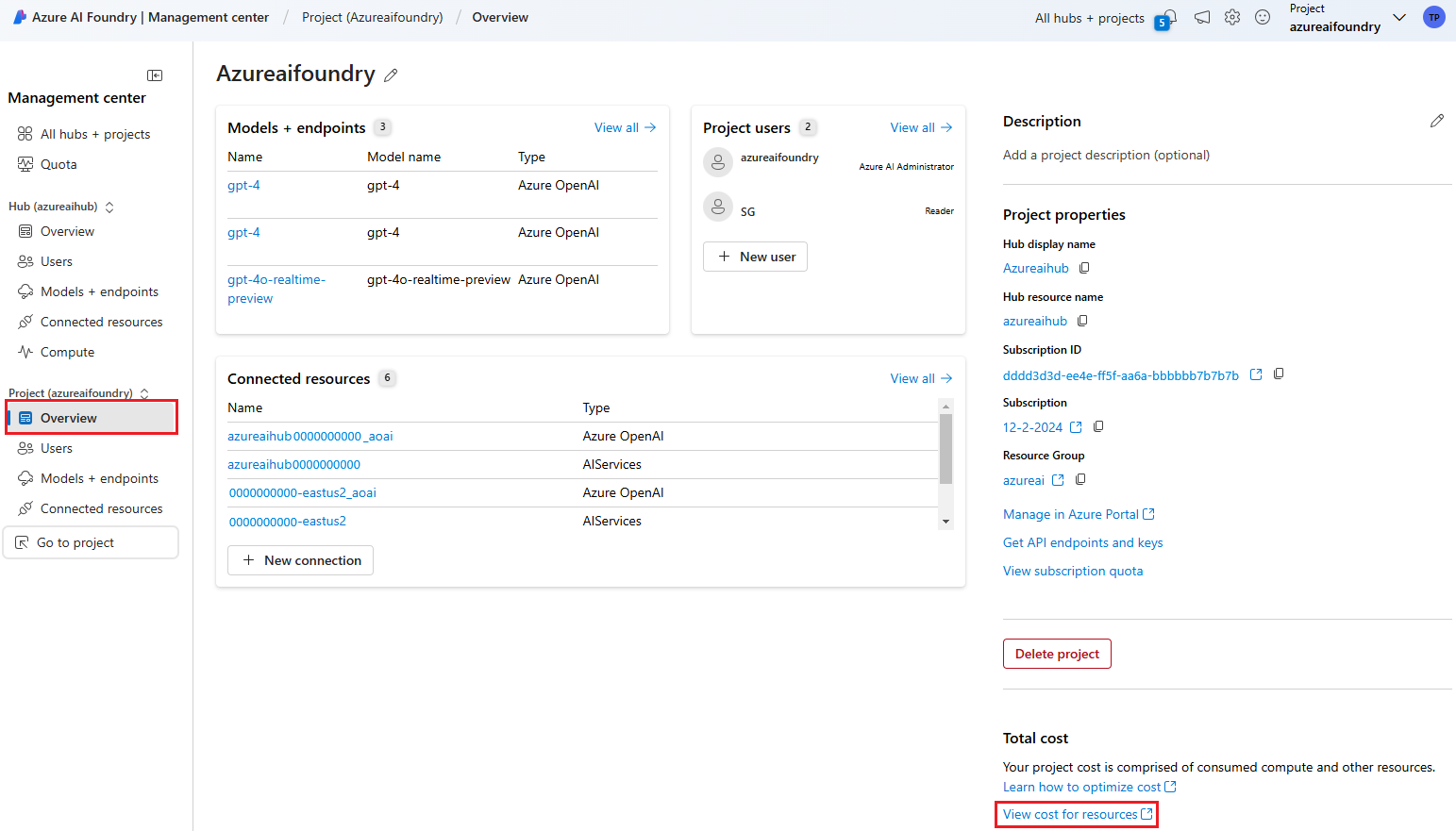Open the gpt-4o-realtime-preview model link

point(276,289)
